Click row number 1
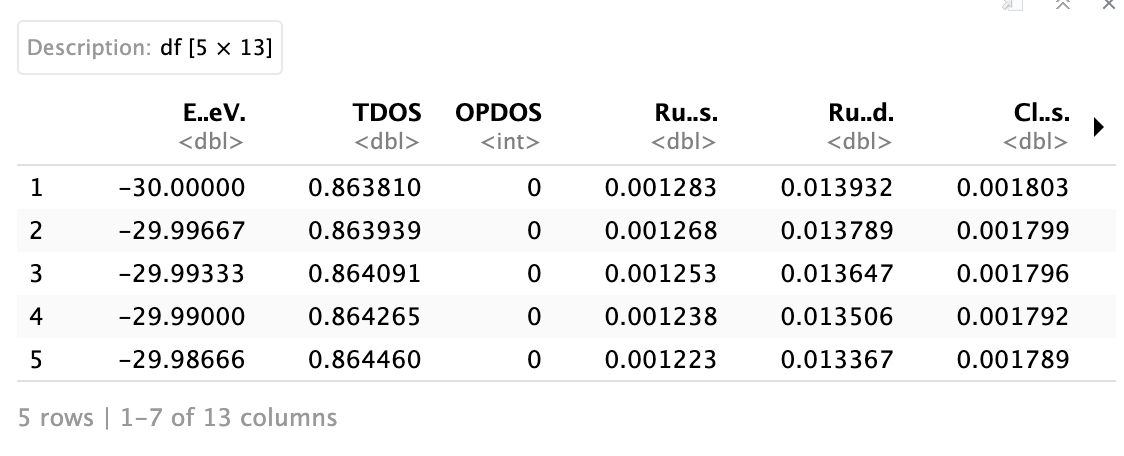 point(36,188)
